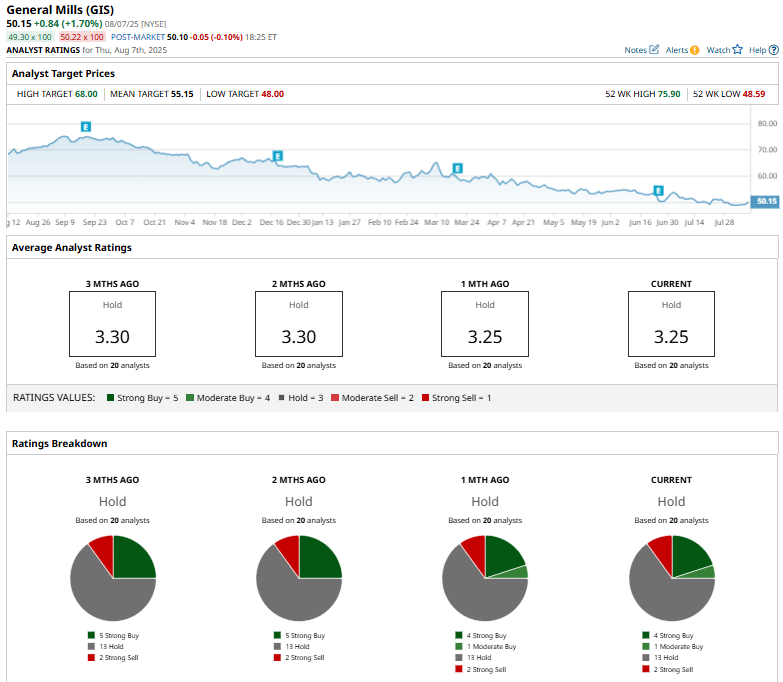Click the Watch star icon

738,49
